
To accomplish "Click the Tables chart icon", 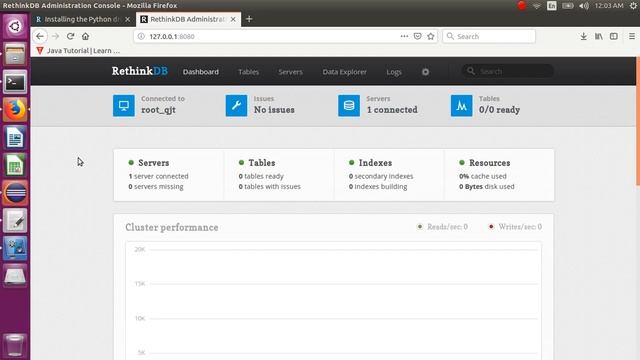I will pyautogui.click(x=462, y=106).
